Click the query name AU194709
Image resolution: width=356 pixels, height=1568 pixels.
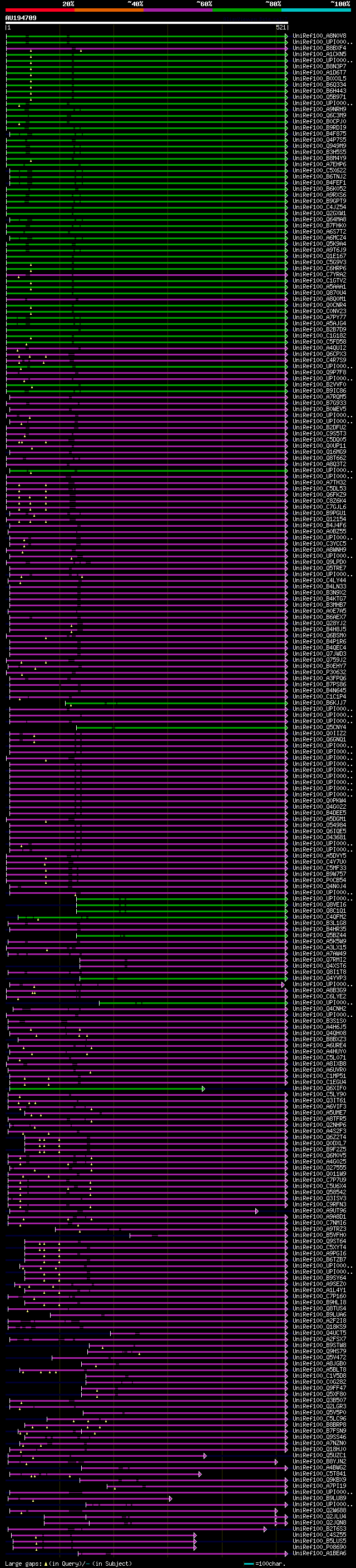click(21, 18)
